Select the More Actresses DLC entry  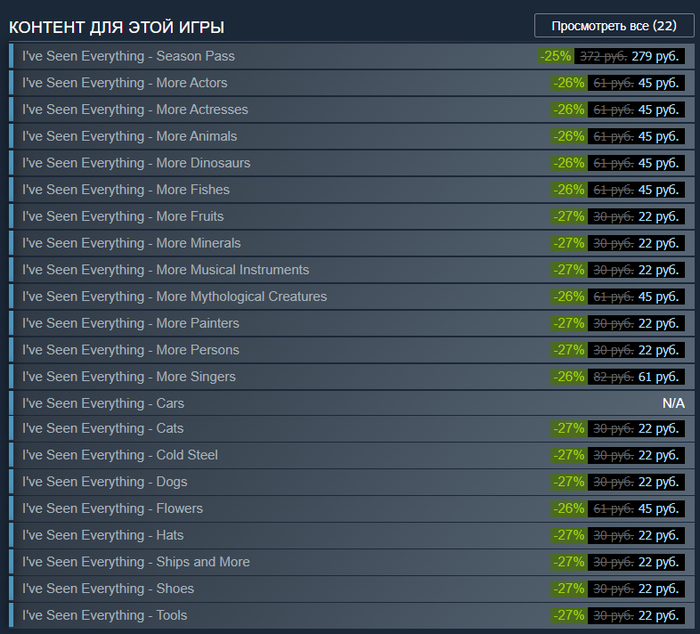click(351, 110)
